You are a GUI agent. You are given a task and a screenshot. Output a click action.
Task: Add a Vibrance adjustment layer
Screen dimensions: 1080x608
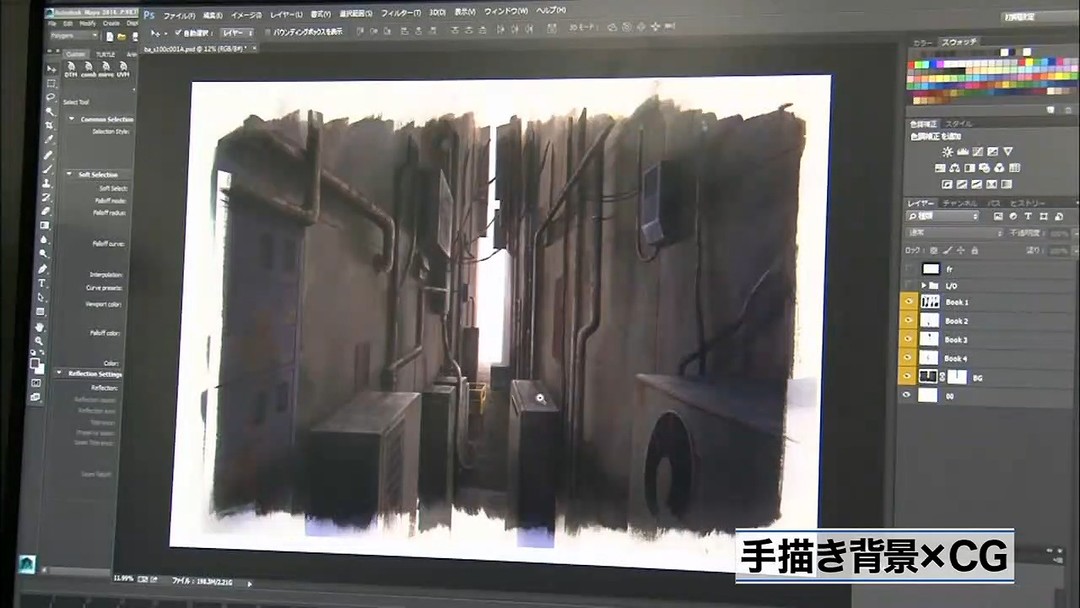tap(1008, 151)
